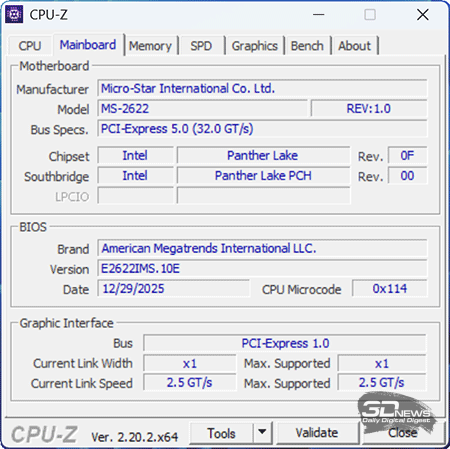The width and height of the screenshot is (450, 449).
Task: Click max supported link speed 2.5 GT/s
Action: pyautogui.click(x=382, y=383)
